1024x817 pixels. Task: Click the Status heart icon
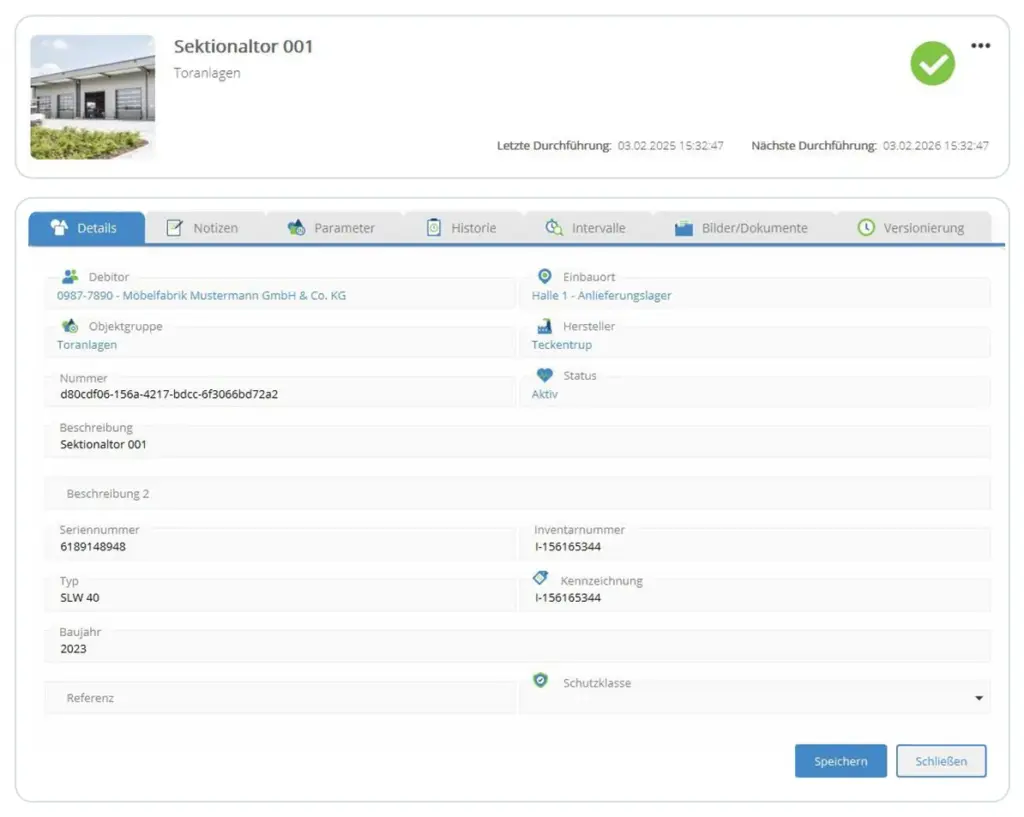pyautogui.click(x=545, y=376)
